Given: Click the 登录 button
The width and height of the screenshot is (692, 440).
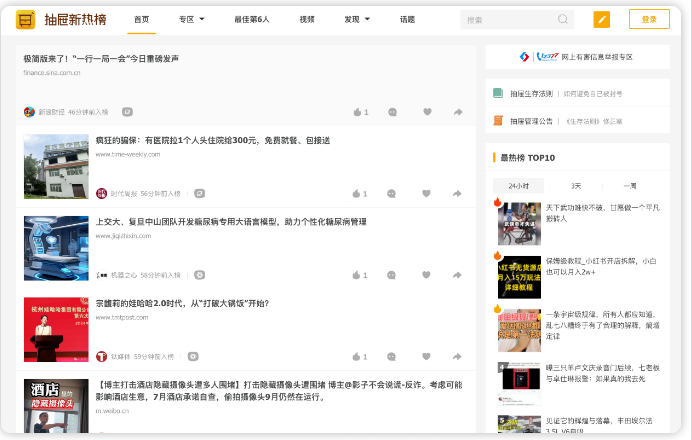Looking at the screenshot, I should [x=649, y=19].
